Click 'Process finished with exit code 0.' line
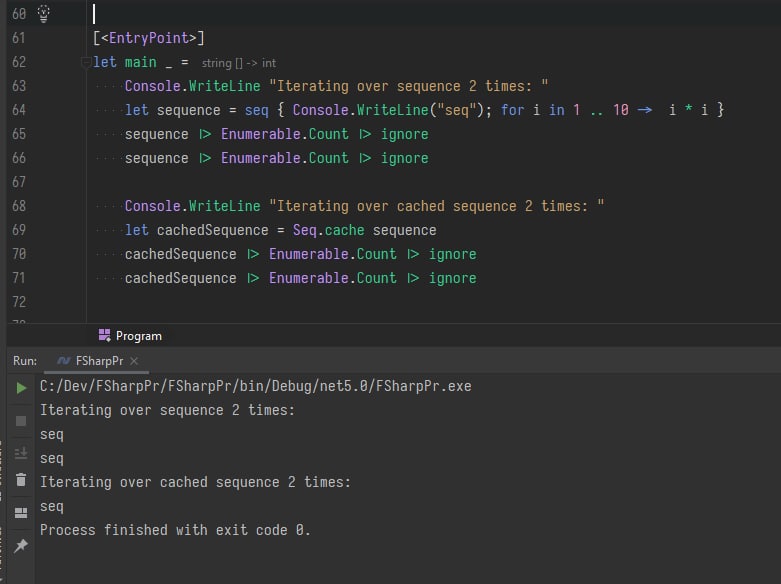The image size is (781, 584). pyautogui.click(x=175, y=530)
